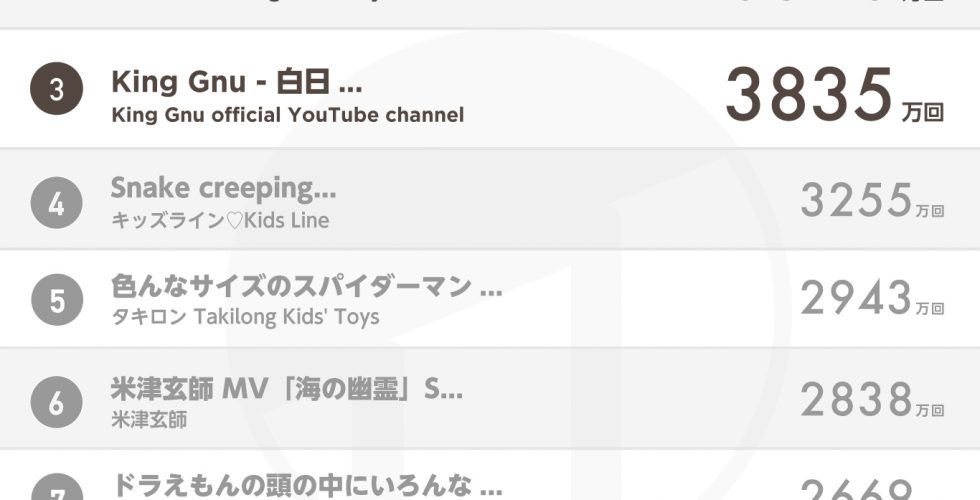Viewport: 980px width, 500px height.
Task: Click the rank 3 circle badge
Action: pos(56,89)
